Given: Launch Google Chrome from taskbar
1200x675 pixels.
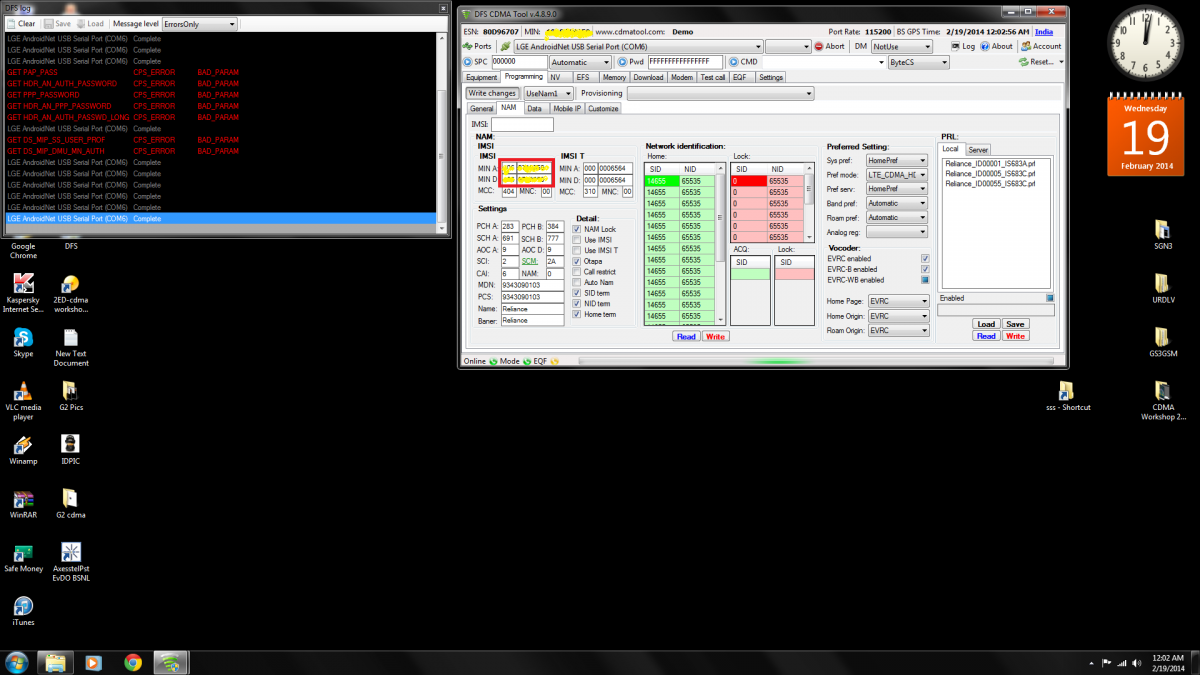Looking at the screenshot, I should 132,662.
